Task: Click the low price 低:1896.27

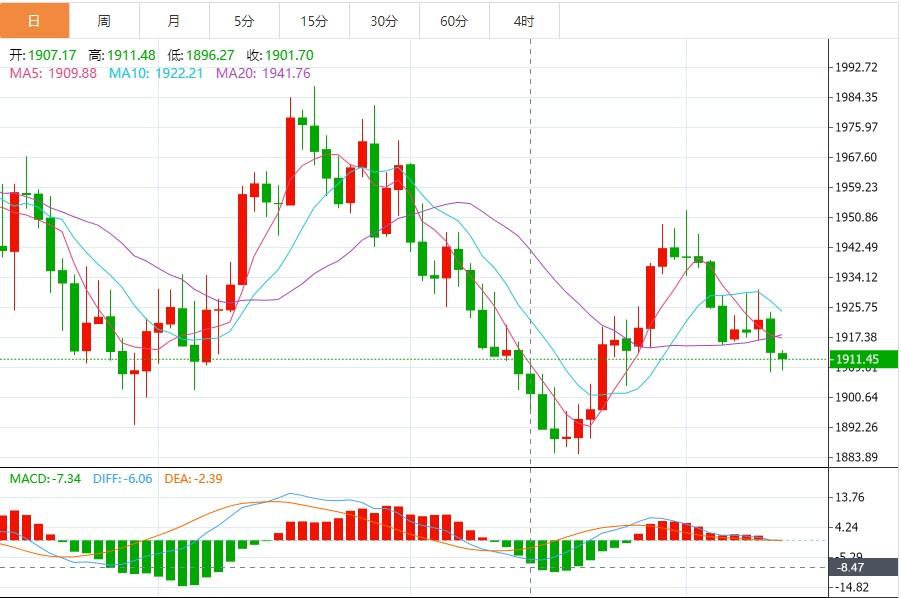Action: (201, 55)
